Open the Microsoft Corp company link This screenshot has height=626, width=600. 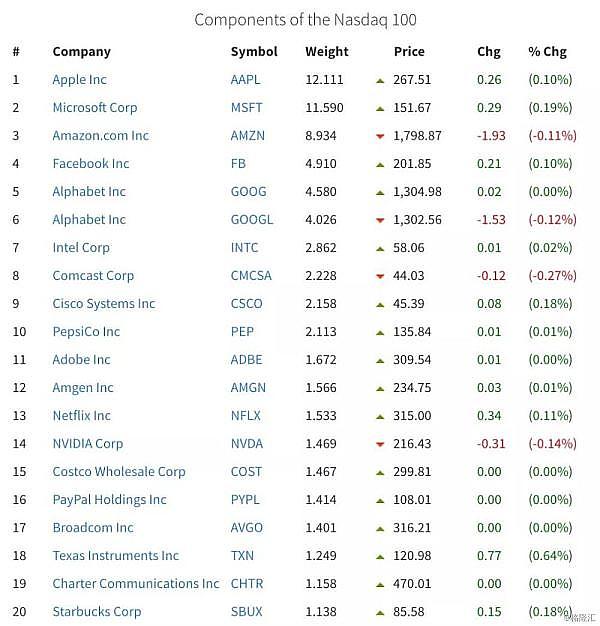(x=95, y=108)
